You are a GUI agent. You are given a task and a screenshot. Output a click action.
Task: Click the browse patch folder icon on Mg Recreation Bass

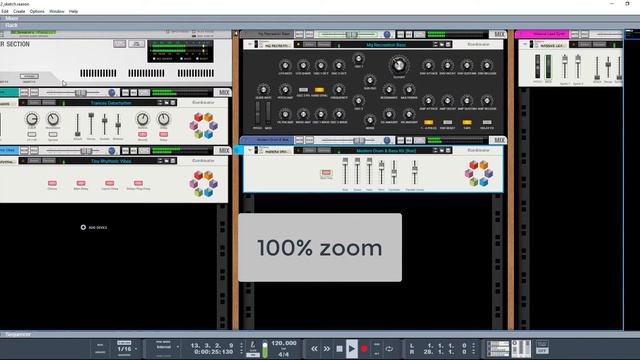[442, 44]
